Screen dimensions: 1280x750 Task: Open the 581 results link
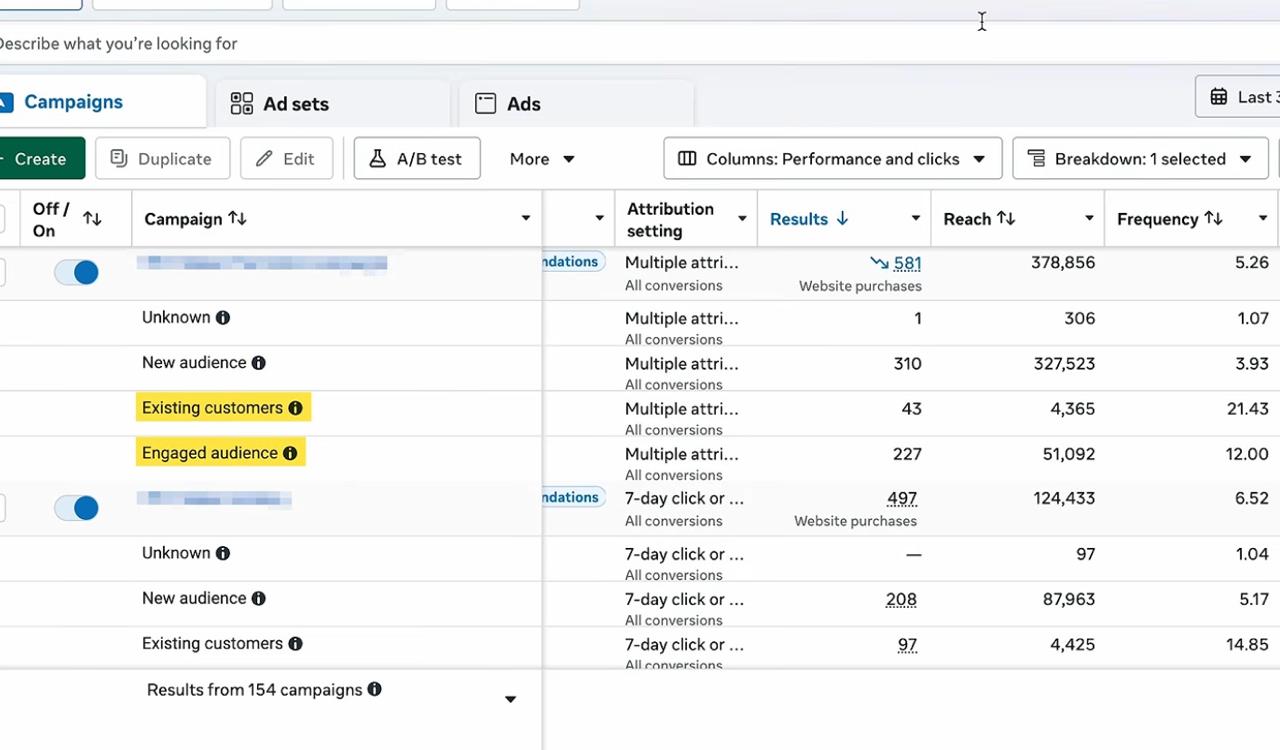point(907,264)
